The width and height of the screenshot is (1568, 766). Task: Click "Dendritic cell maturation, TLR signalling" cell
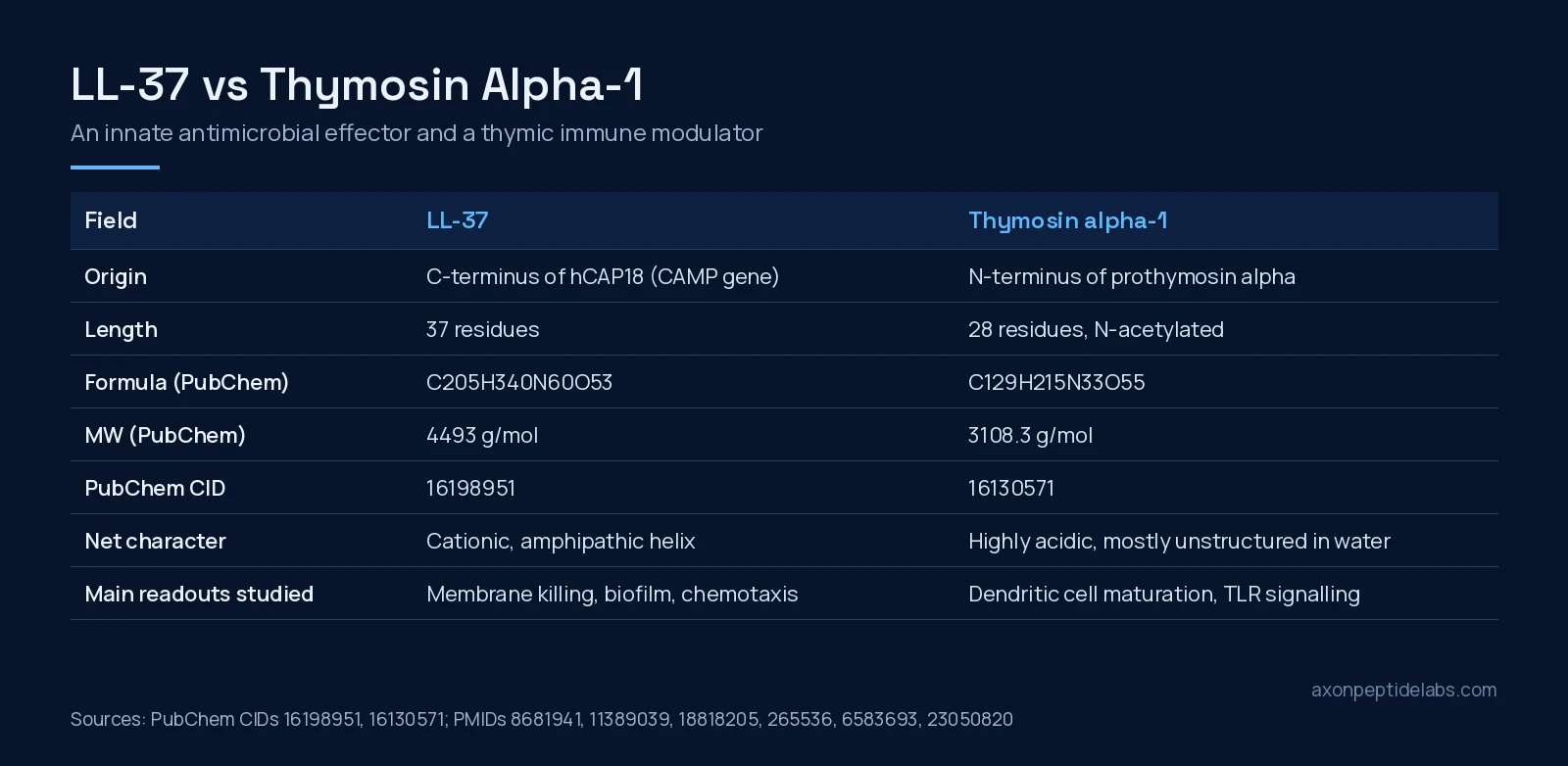pyautogui.click(x=1164, y=595)
